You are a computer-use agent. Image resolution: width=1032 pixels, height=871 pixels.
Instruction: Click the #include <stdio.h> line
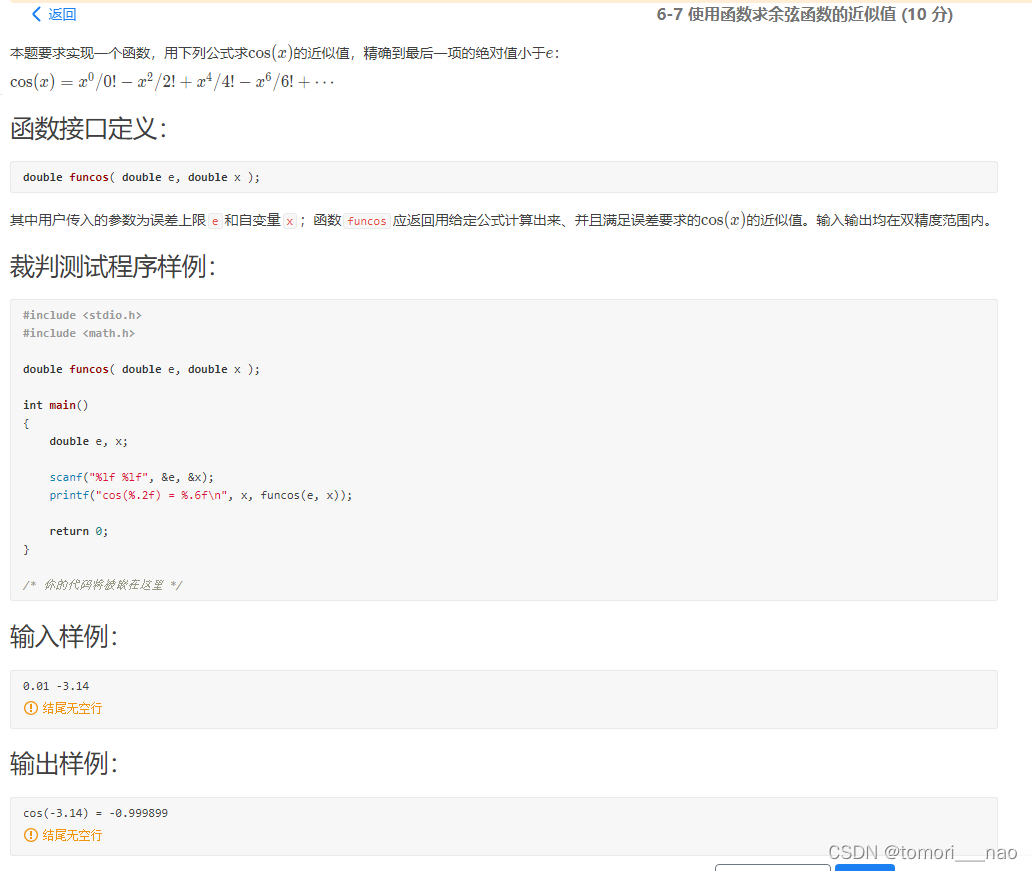click(x=82, y=315)
